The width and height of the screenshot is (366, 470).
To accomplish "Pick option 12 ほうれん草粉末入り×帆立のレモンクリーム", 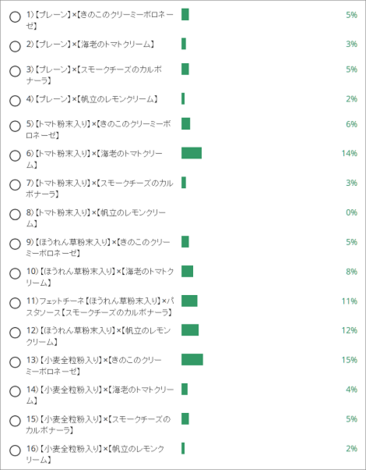I will tap(15, 333).
